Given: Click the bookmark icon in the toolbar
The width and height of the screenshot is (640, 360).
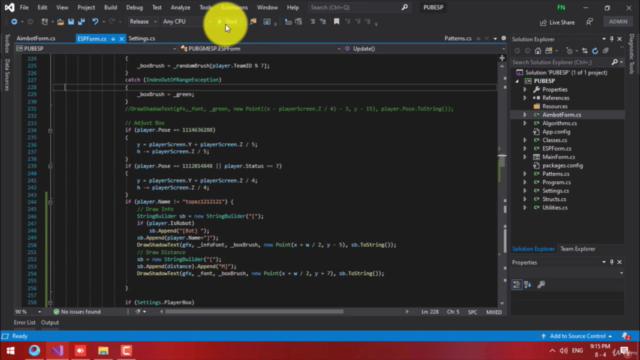Looking at the screenshot, I should coord(336,22).
